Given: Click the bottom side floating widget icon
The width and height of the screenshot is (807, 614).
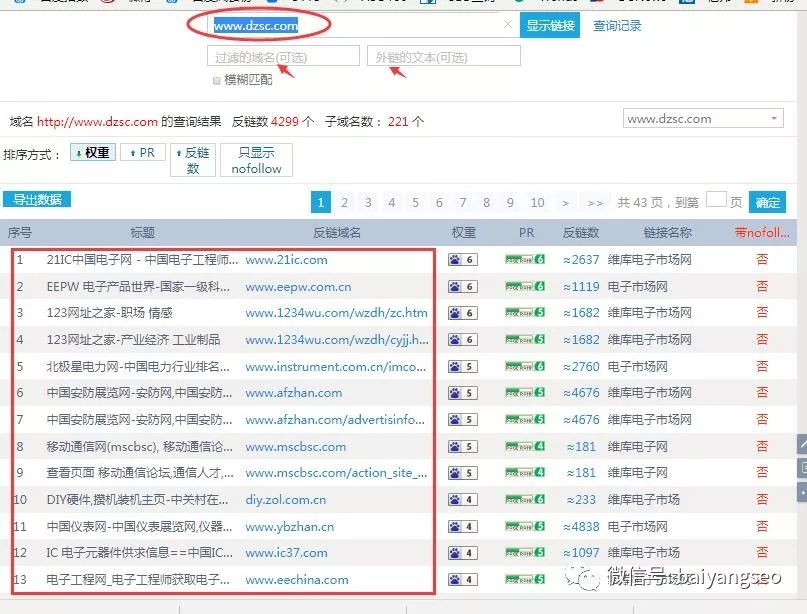Looking at the screenshot, I should click(802, 492).
